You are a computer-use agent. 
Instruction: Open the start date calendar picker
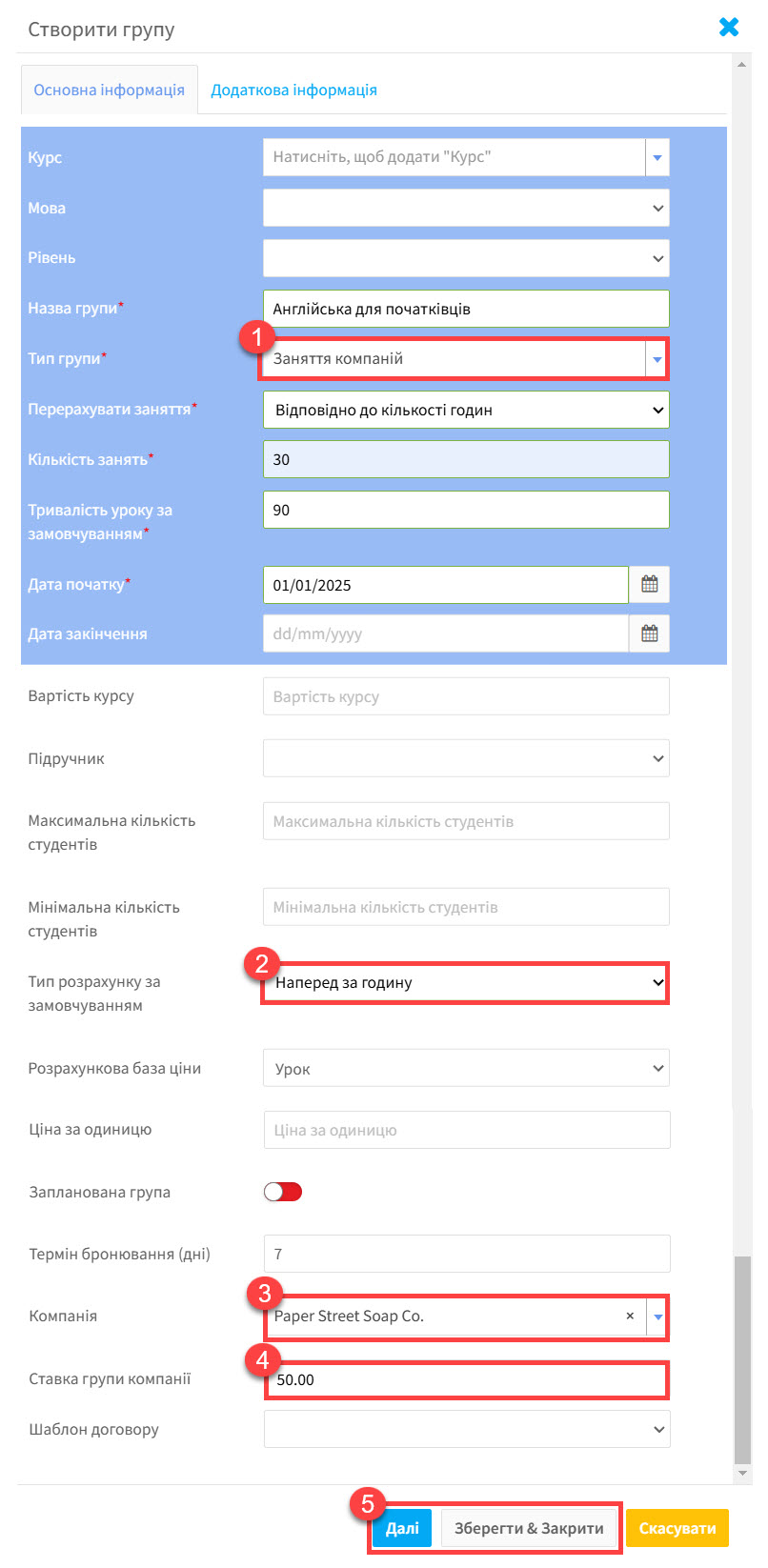(649, 585)
